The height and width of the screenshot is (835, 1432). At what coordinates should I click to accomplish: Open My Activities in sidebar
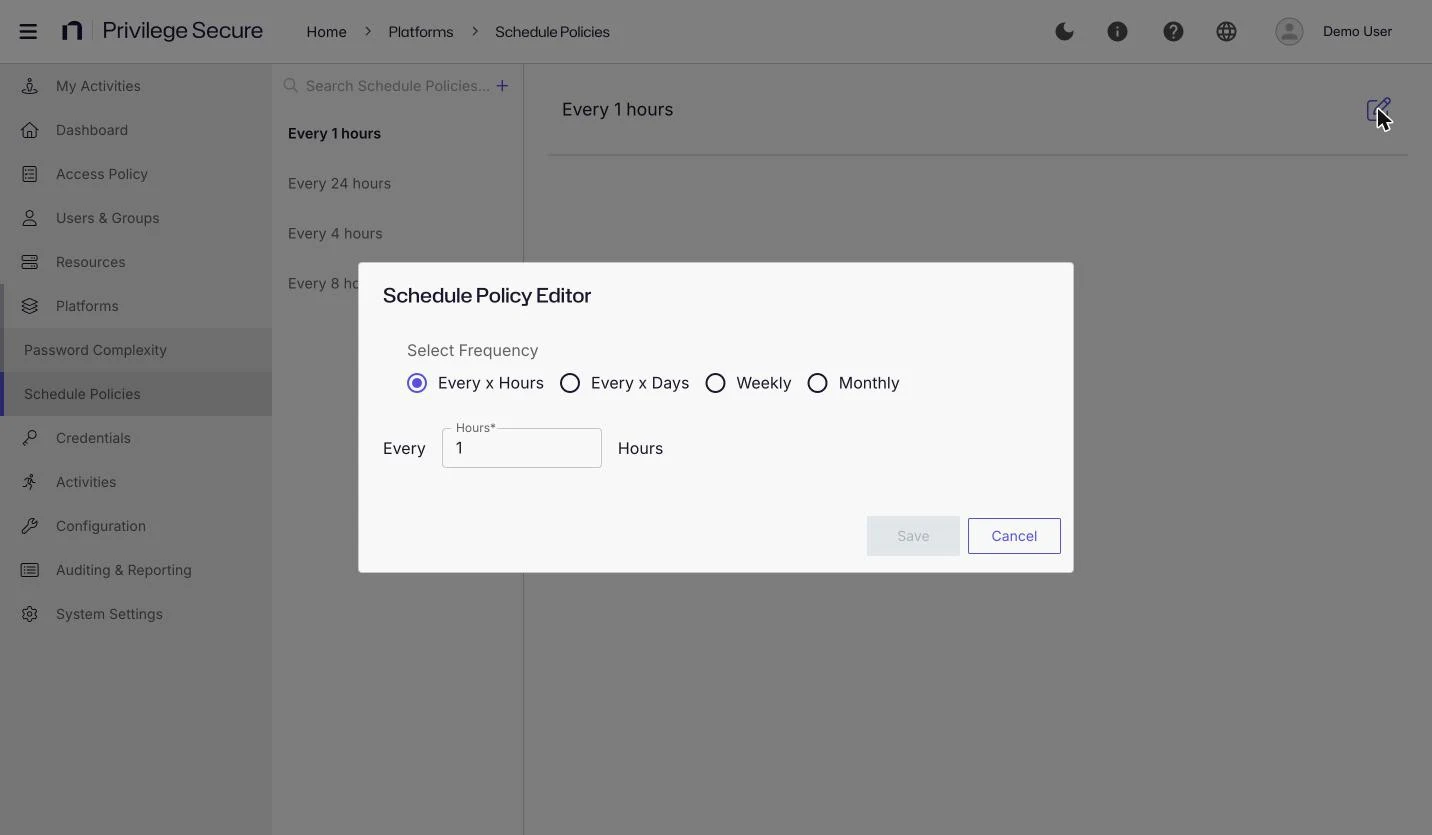[x=136, y=86]
